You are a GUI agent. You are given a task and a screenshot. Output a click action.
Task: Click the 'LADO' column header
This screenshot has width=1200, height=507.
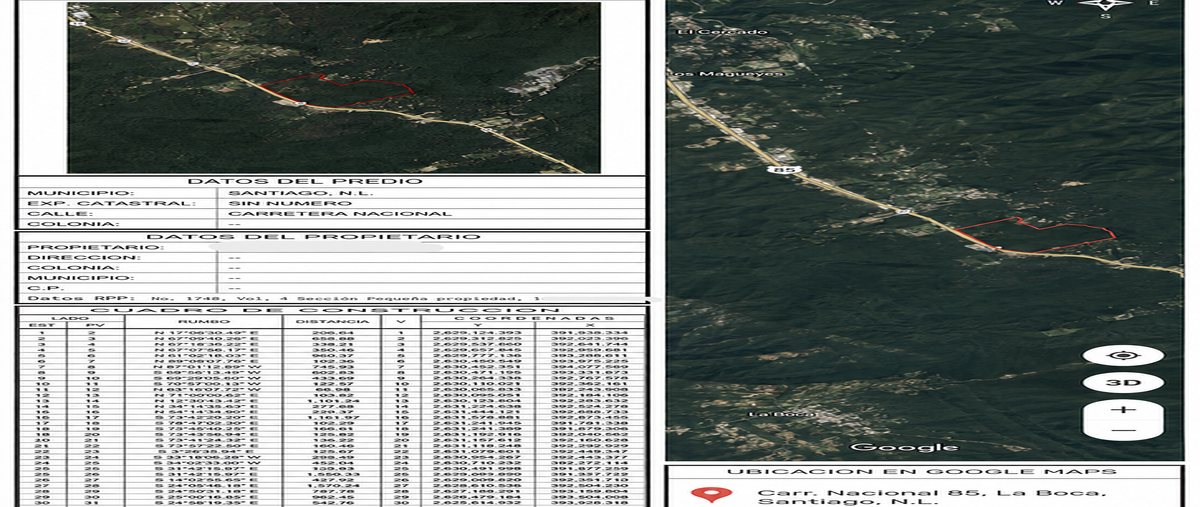click(69, 317)
